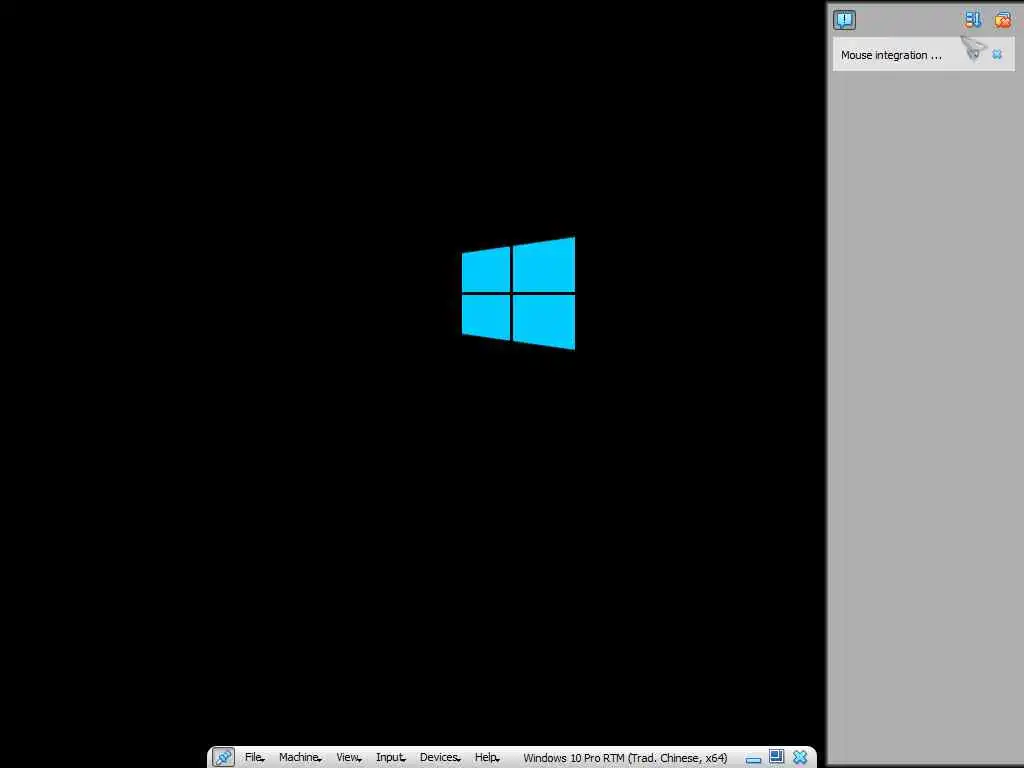The width and height of the screenshot is (1024, 768).
Task: Toggle the notification center icon
Action: coord(844,20)
